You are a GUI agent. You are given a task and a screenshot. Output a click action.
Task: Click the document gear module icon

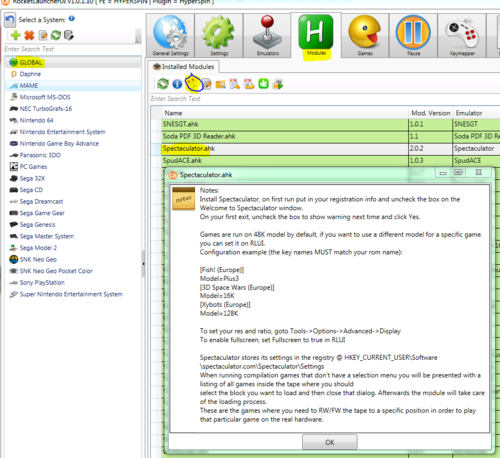(x=249, y=84)
